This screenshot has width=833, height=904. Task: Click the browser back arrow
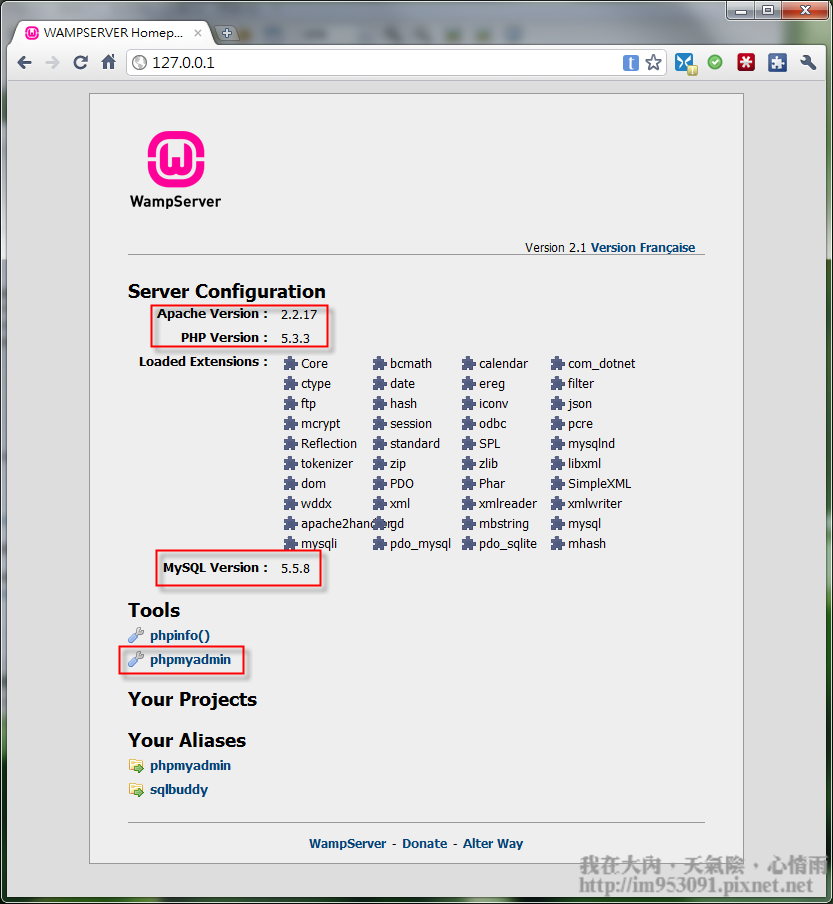[x=25, y=63]
